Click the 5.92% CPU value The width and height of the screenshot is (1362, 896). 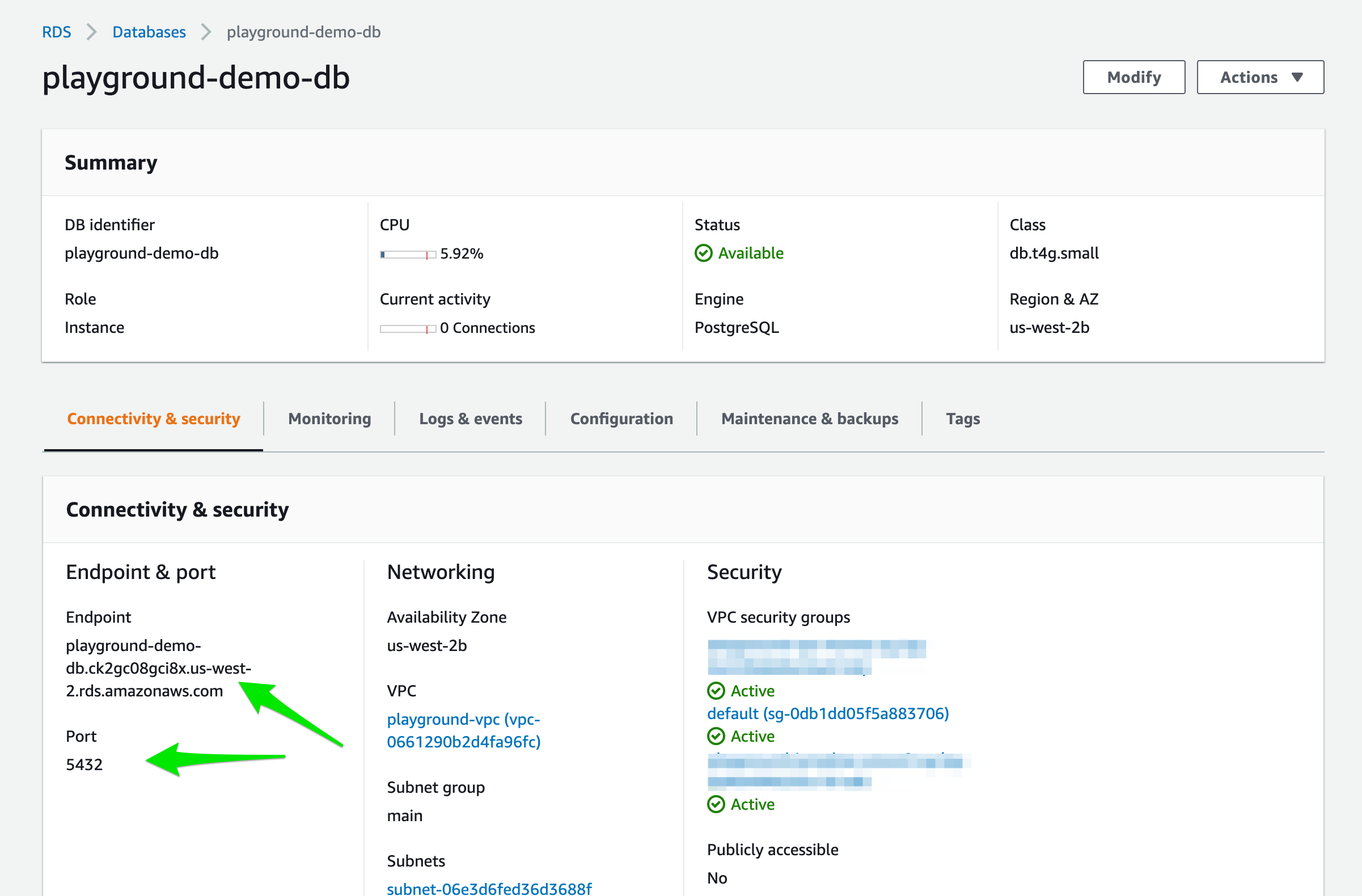pyautogui.click(x=462, y=253)
